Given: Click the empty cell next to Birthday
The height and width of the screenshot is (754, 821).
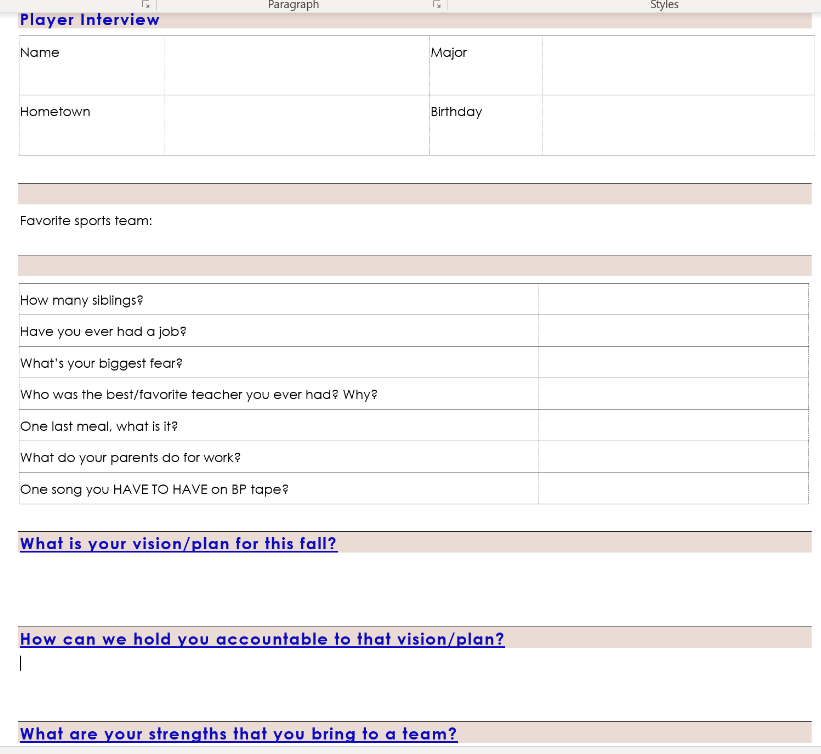Looking at the screenshot, I should click(679, 126).
